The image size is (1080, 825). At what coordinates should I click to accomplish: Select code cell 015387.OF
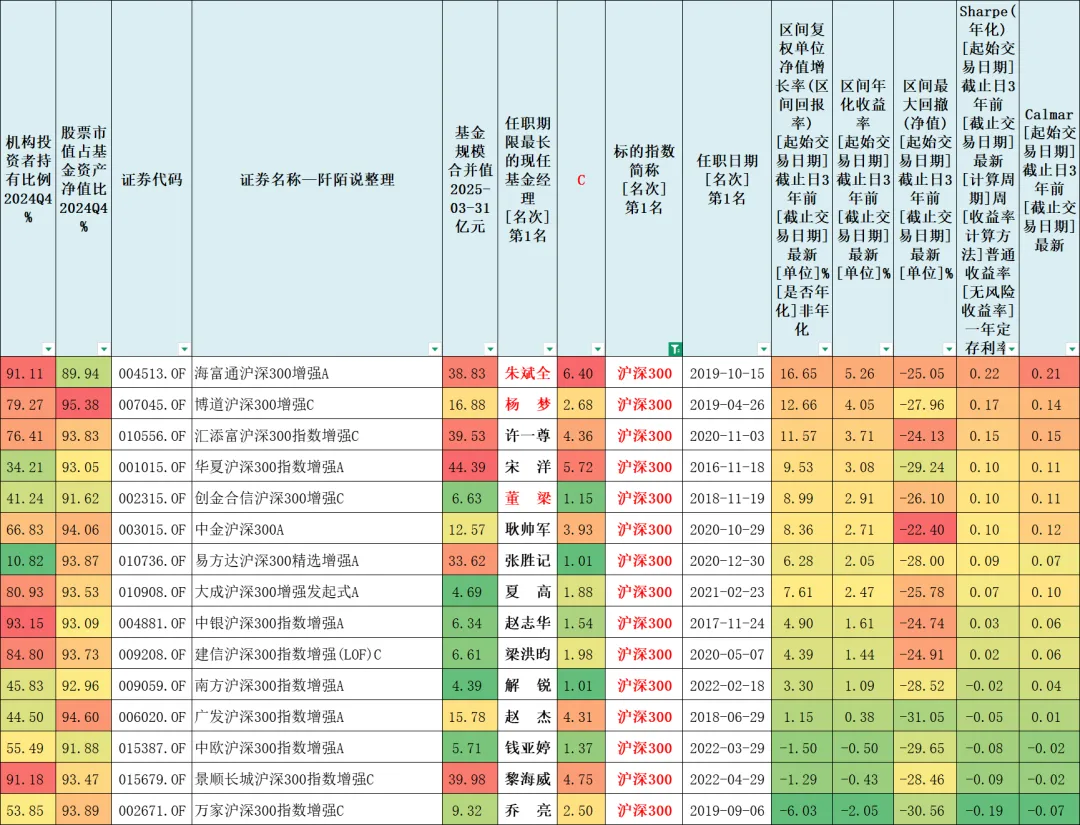coord(152,748)
